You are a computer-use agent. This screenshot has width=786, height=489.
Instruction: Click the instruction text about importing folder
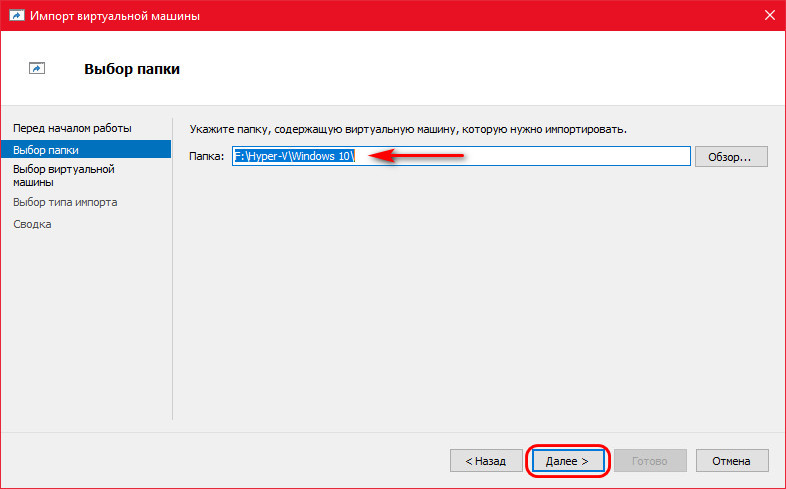tap(408, 129)
